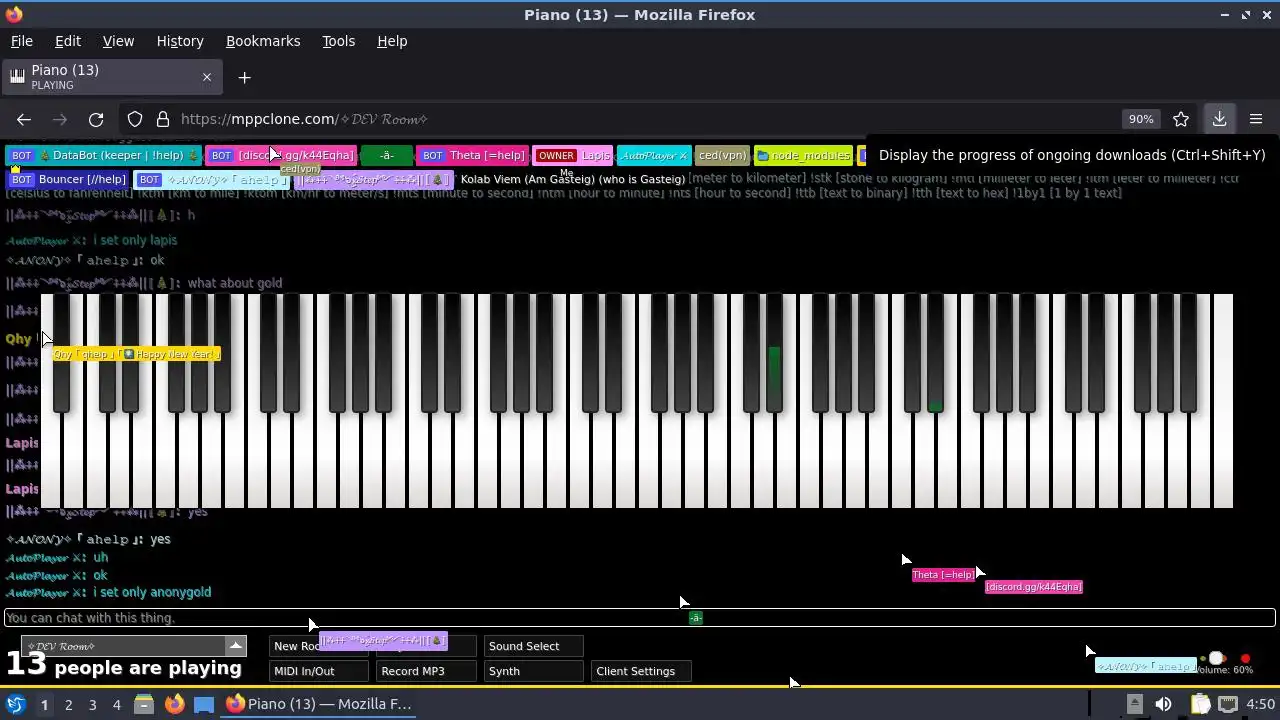Click the blue desktop icon in taskbar
Screen dimensions: 1280x720
click(204, 704)
